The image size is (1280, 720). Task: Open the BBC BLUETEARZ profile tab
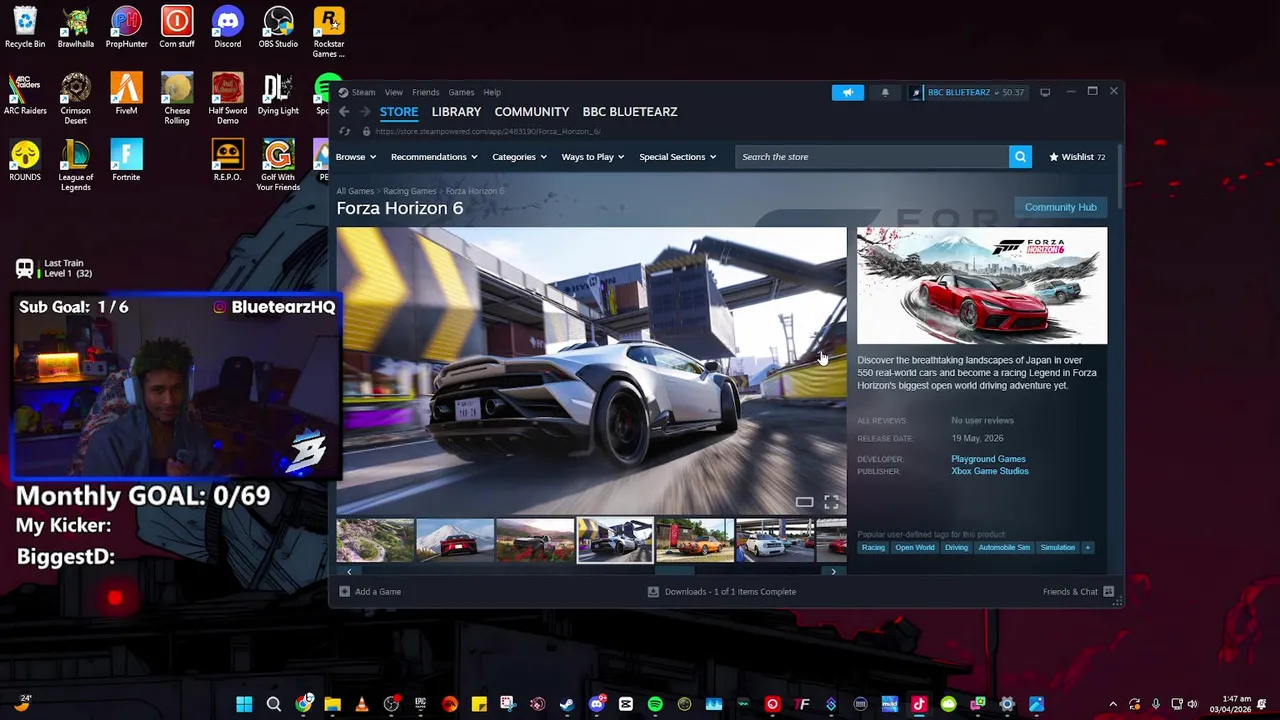pos(630,112)
